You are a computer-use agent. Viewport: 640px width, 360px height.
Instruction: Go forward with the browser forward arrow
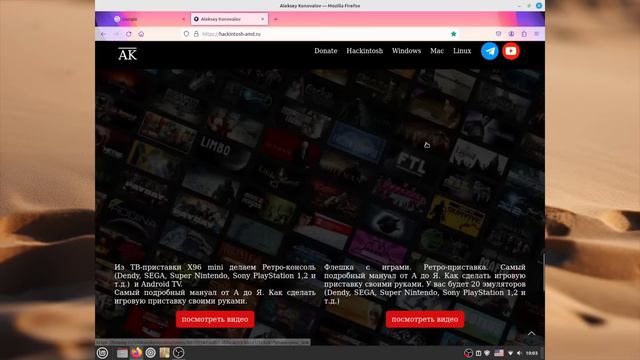tap(116, 34)
